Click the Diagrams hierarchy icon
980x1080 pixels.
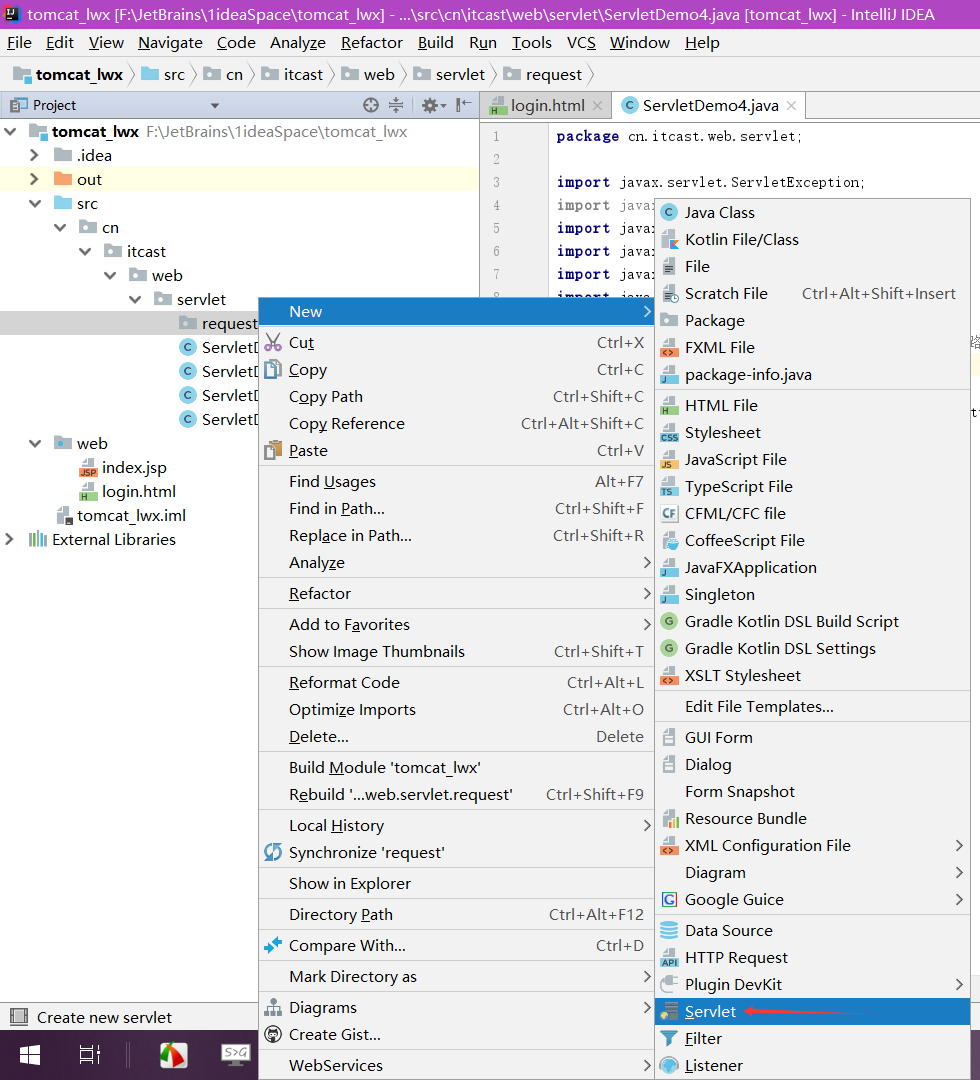coord(273,1008)
